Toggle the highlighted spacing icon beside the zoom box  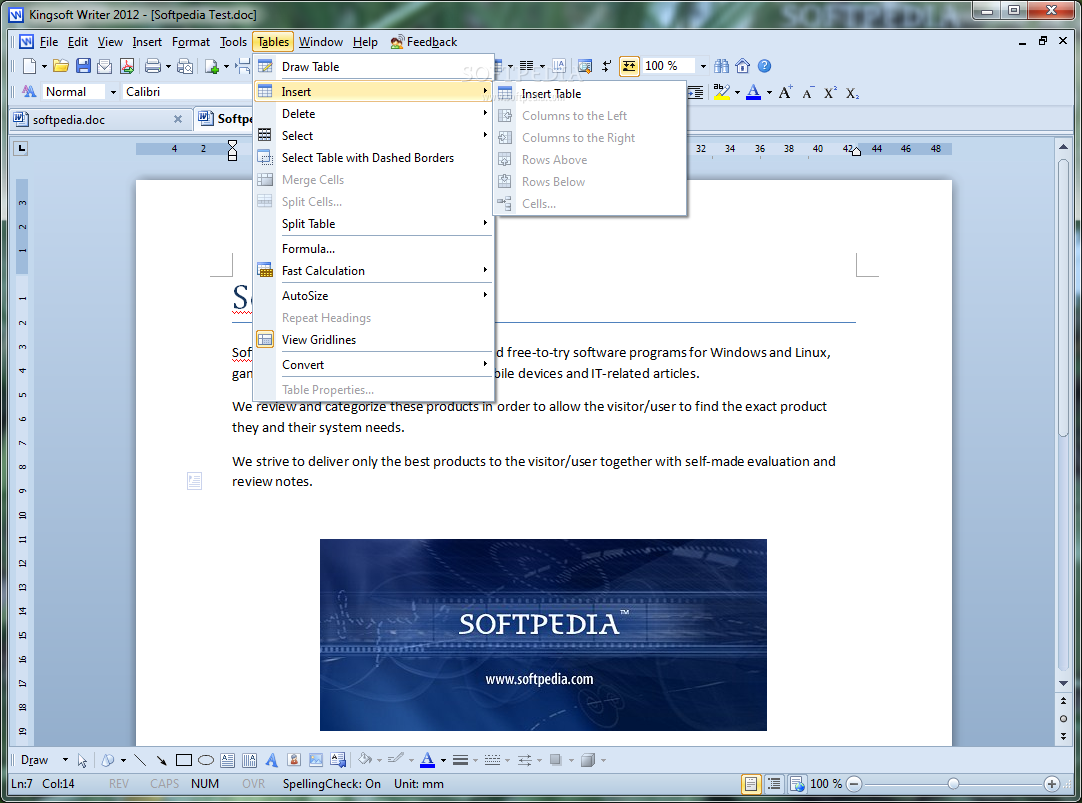(629, 66)
